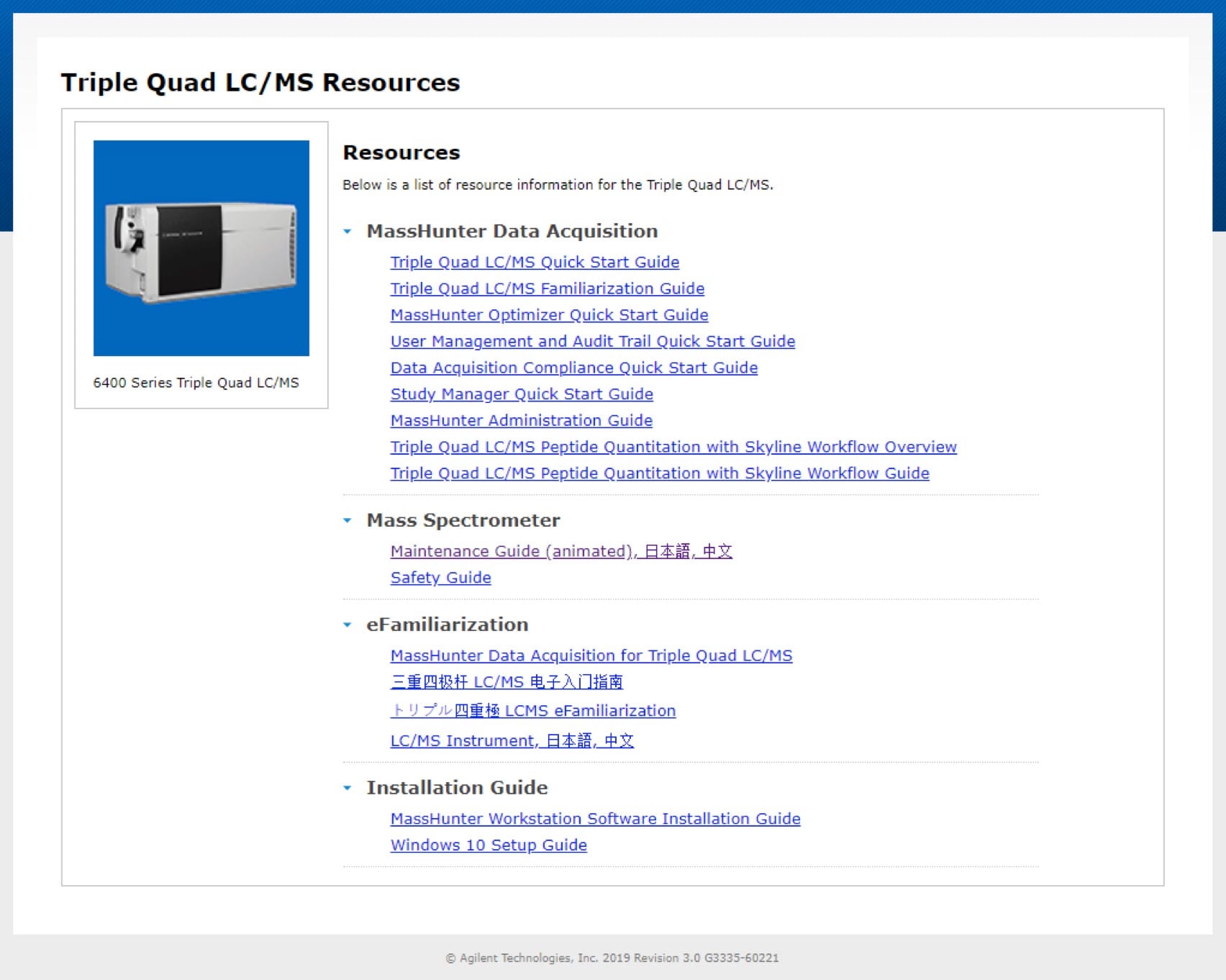Screen dimensions: 1226x980
Task: Open the Skyline Workflow Guide link
Action: pos(659,473)
